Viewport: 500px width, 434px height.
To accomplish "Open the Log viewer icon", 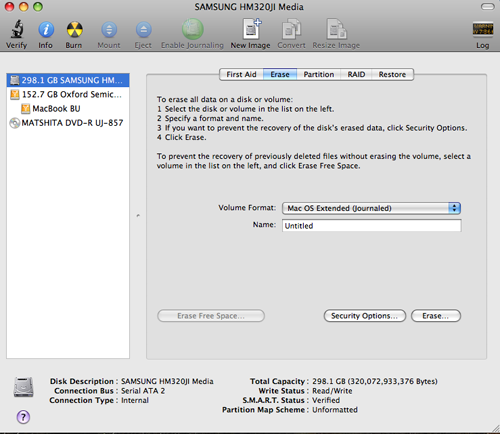I will (482, 29).
